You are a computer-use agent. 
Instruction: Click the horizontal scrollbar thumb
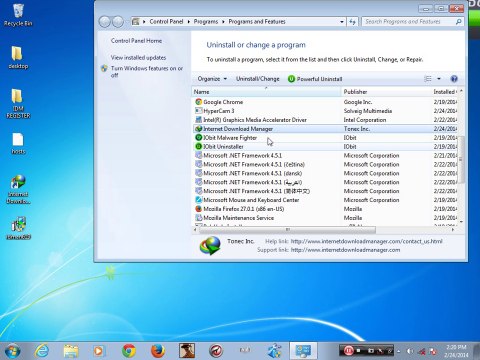click(287, 230)
